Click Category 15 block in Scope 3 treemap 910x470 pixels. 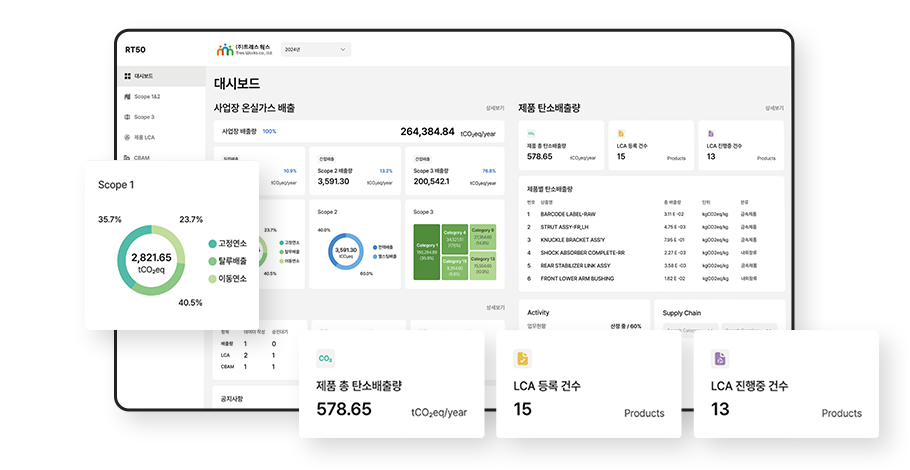point(454,267)
